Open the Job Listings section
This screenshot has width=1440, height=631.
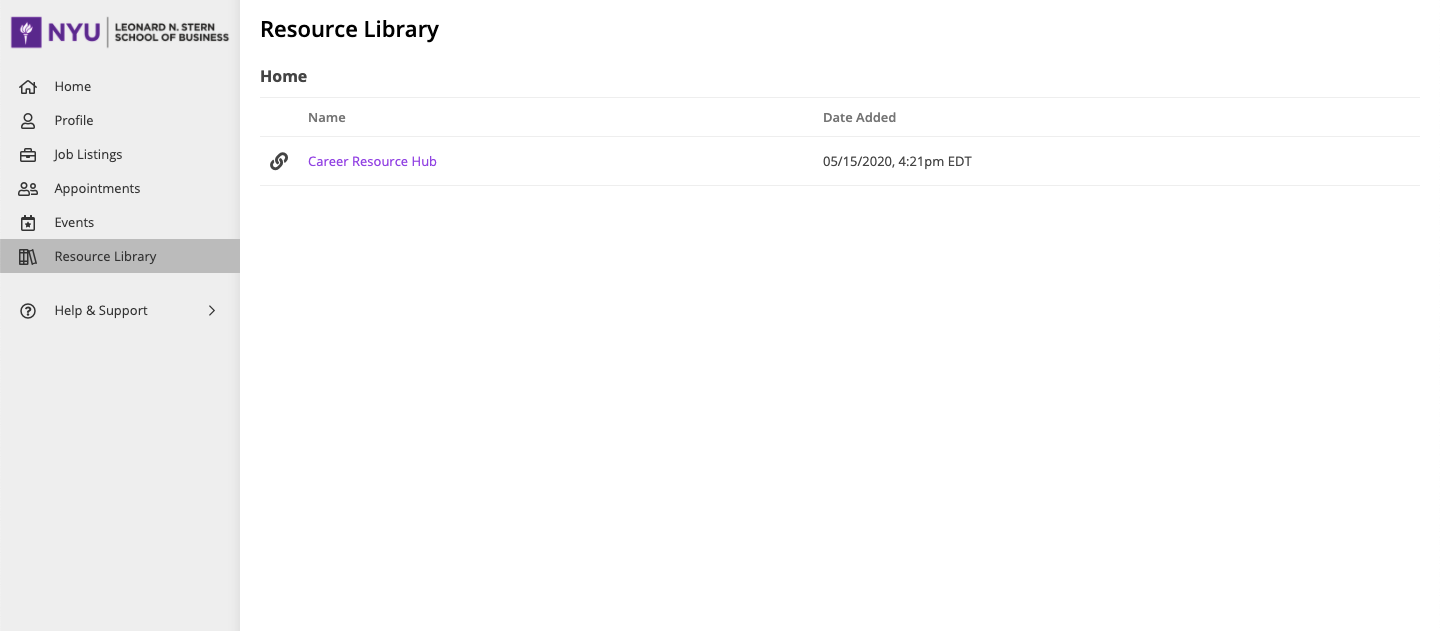point(88,155)
